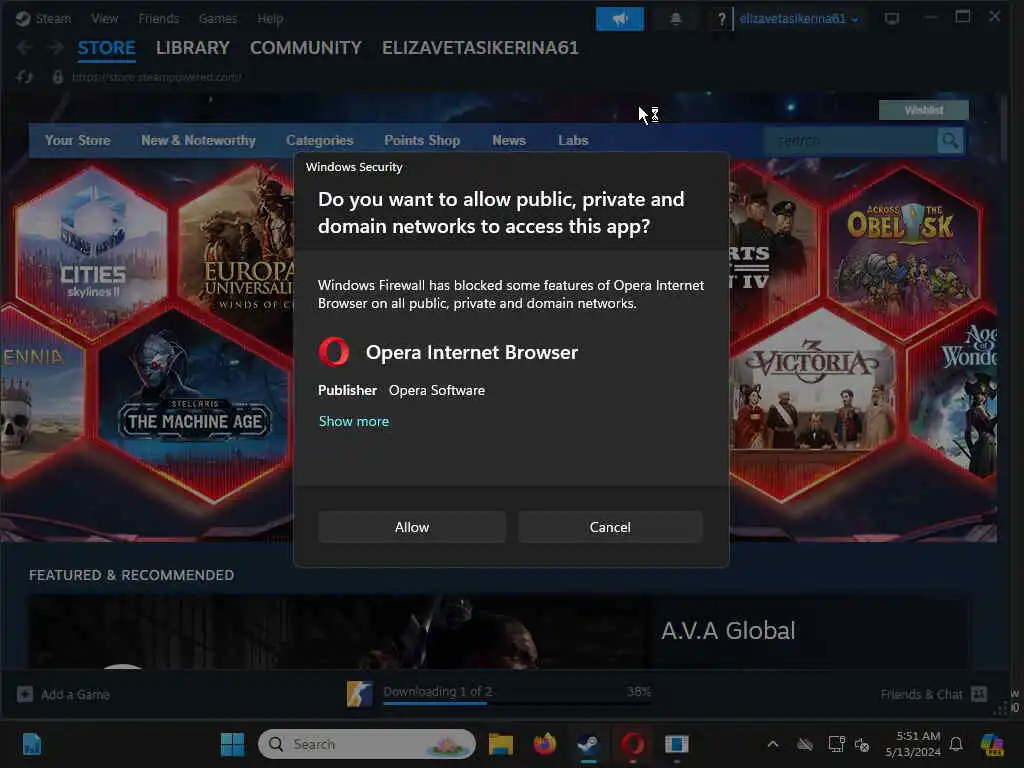Expand Show more details in dialog

click(x=353, y=421)
